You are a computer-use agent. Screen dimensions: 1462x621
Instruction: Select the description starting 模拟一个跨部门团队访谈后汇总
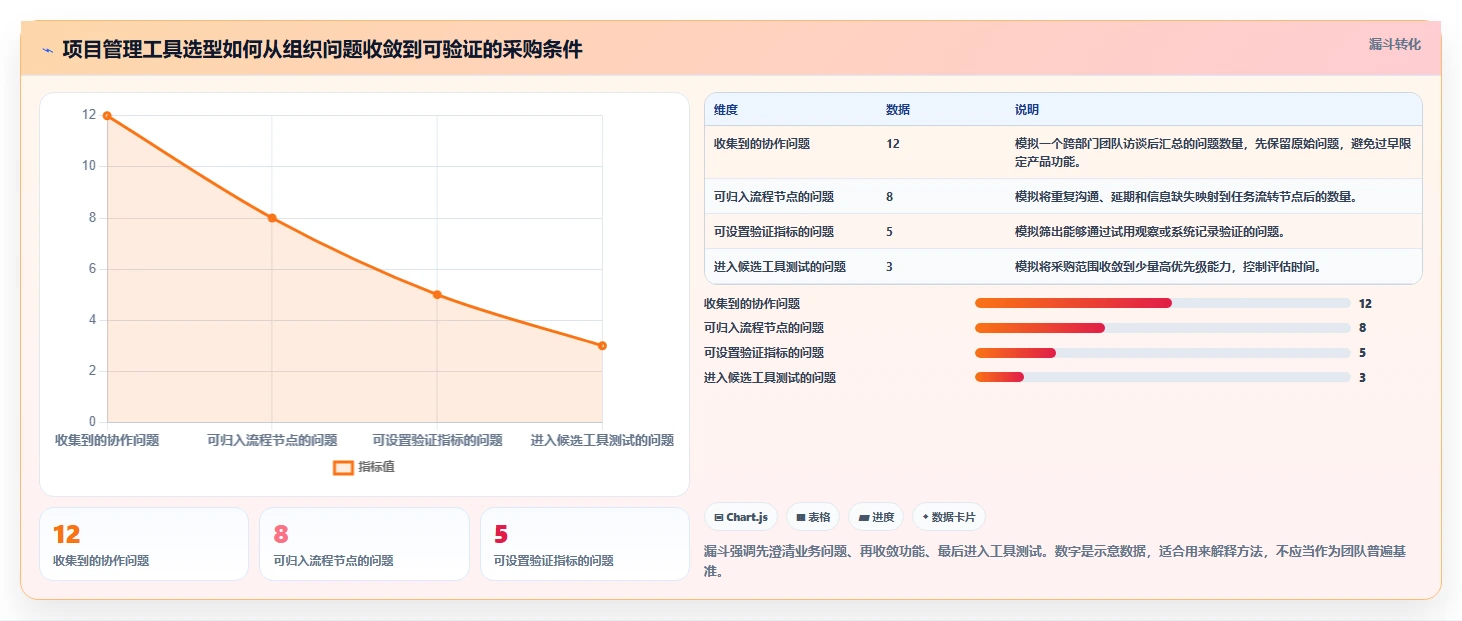click(x=1213, y=152)
